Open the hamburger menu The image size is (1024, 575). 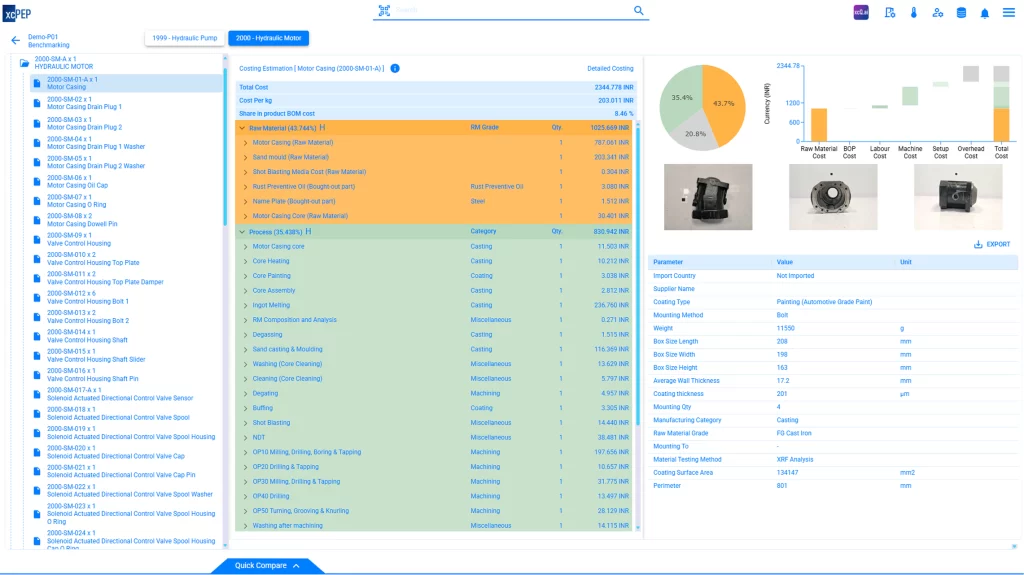(1009, 13)
